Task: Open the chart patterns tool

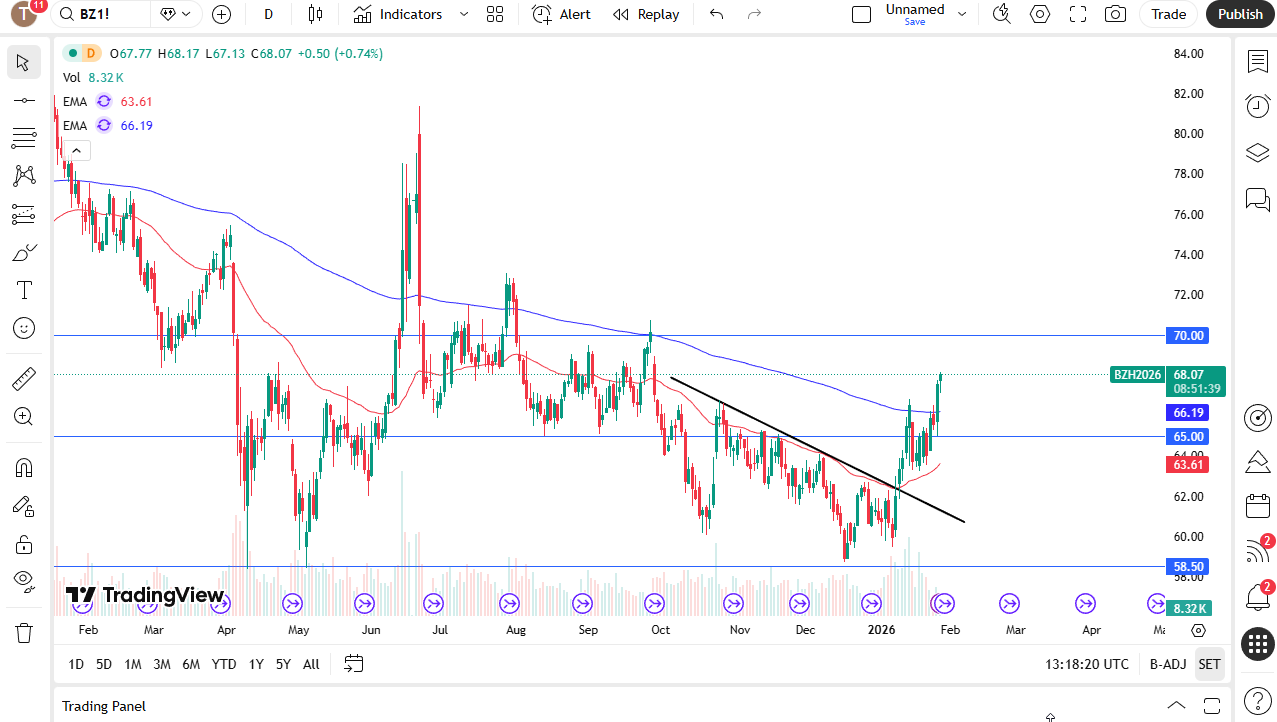Action: [24, 176]
